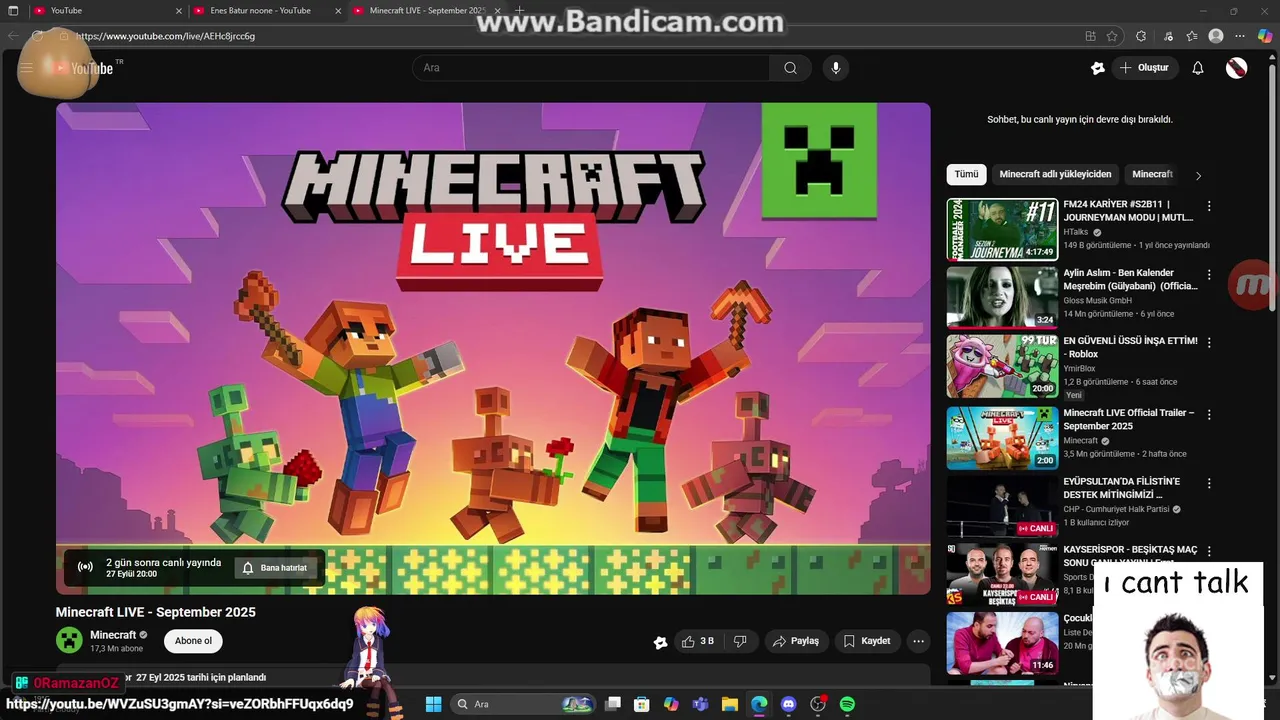Close the Enes Batur noone tab

click(338, 11)
